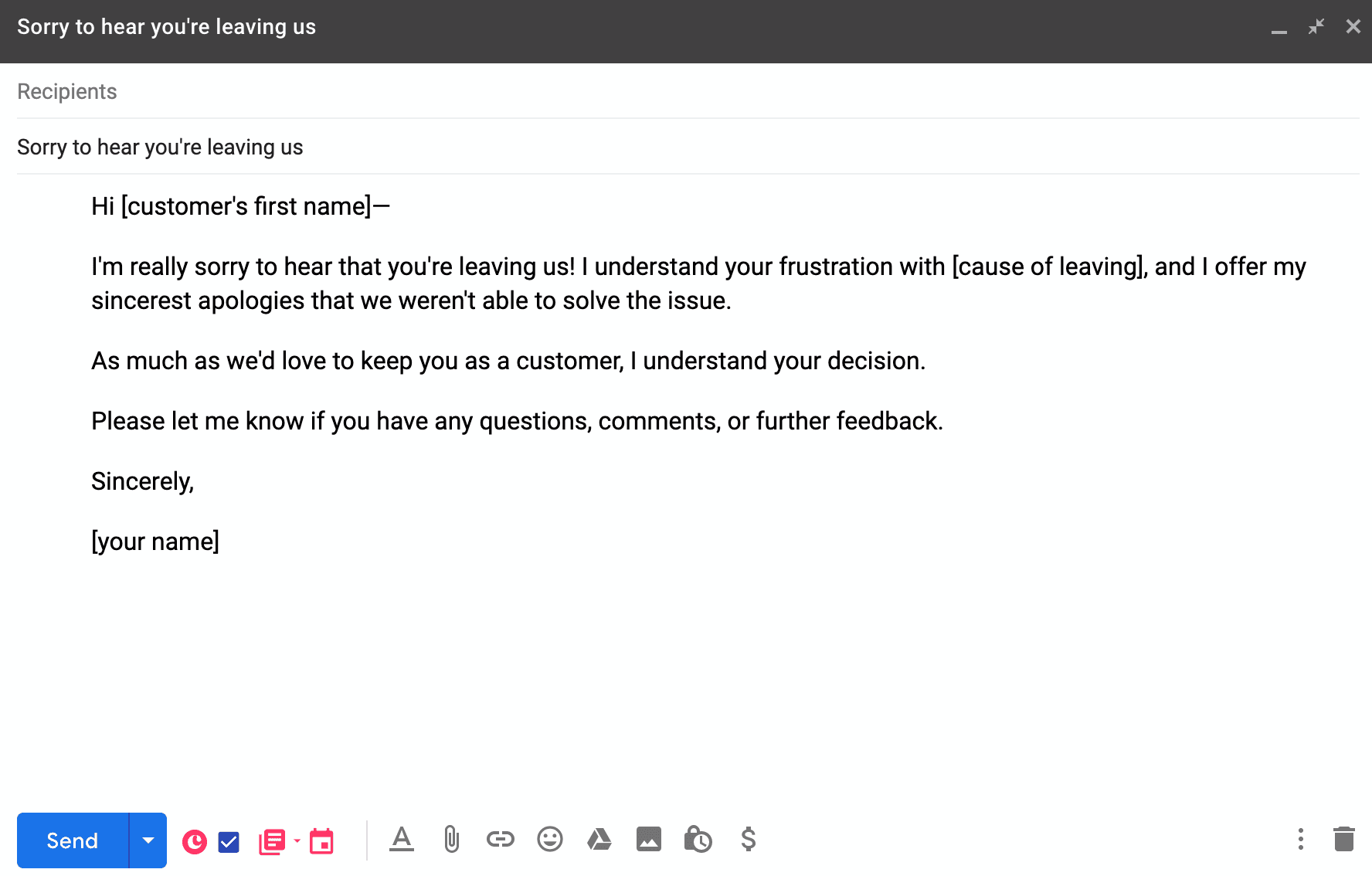Screen dimensions: 1372x876
Task: Insert a link using the chain icon
Action: tap(501, 839)
